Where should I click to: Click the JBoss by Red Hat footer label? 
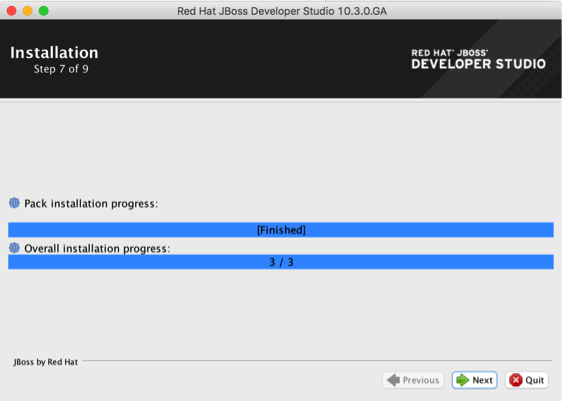tap(46, 362)
